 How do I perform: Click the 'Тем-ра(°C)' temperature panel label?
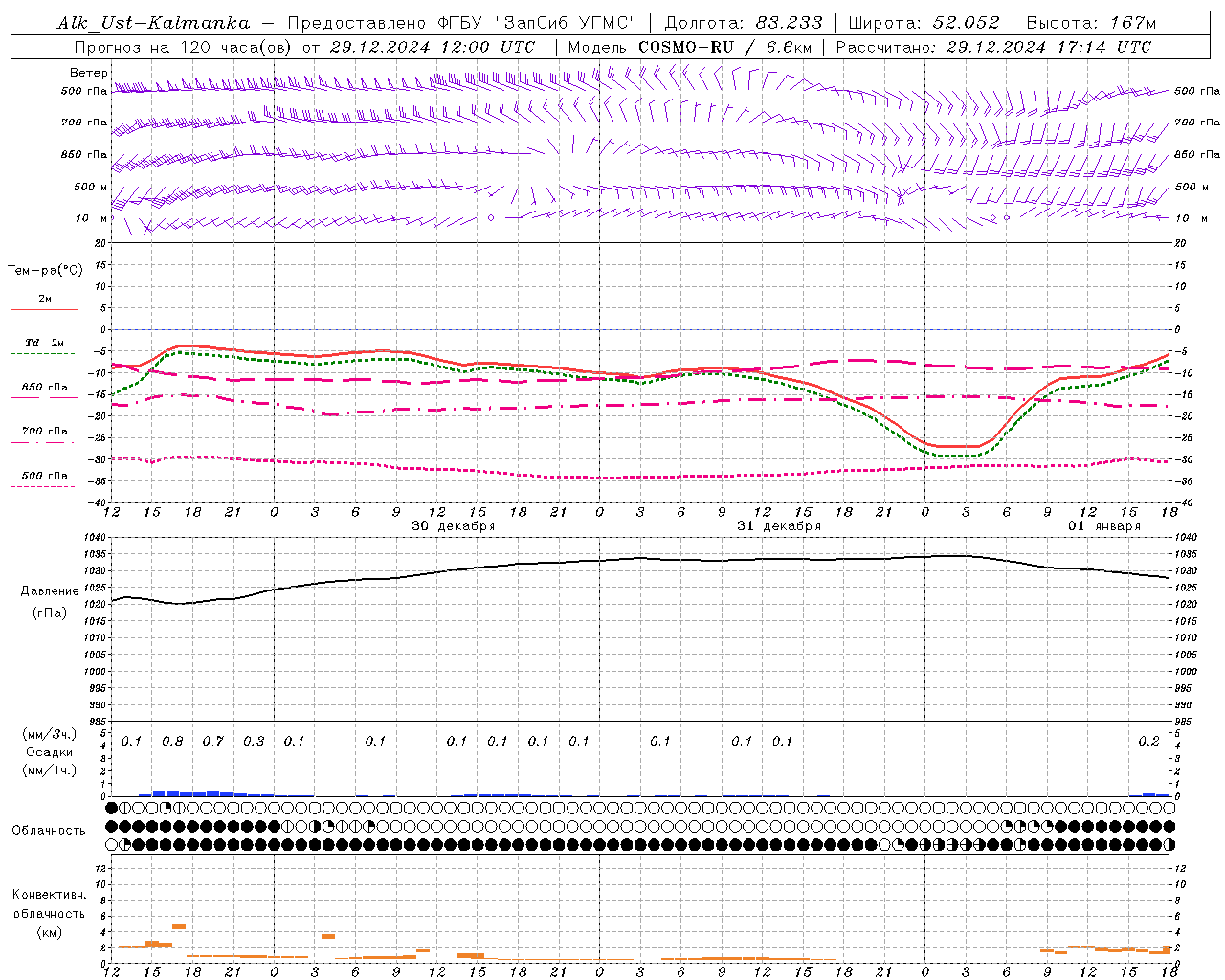45,271
